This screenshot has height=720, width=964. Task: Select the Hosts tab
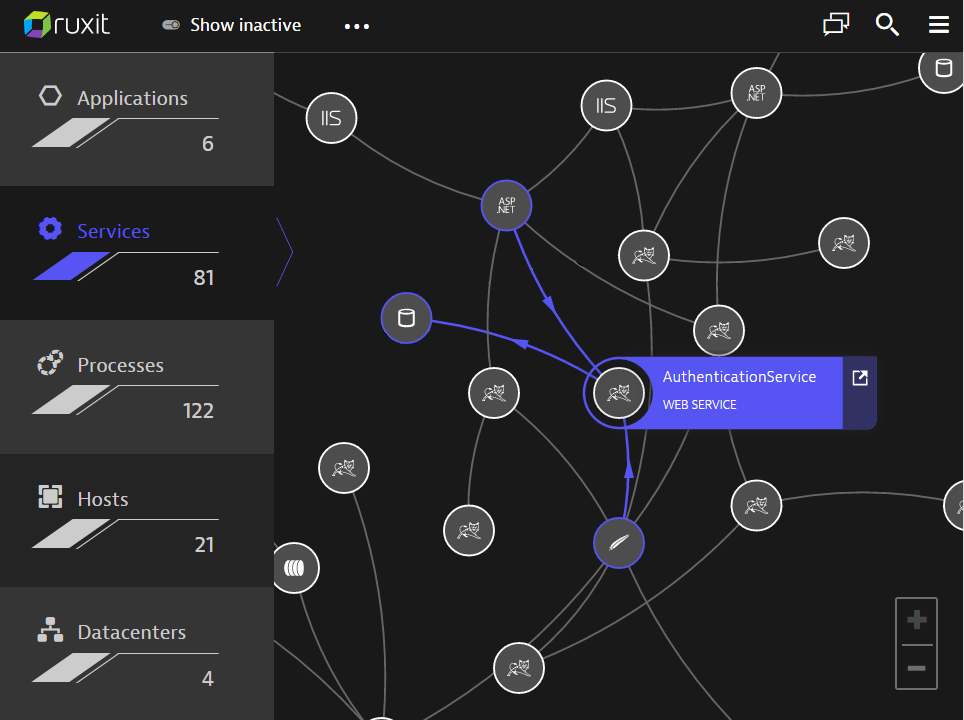coord(137,520)
